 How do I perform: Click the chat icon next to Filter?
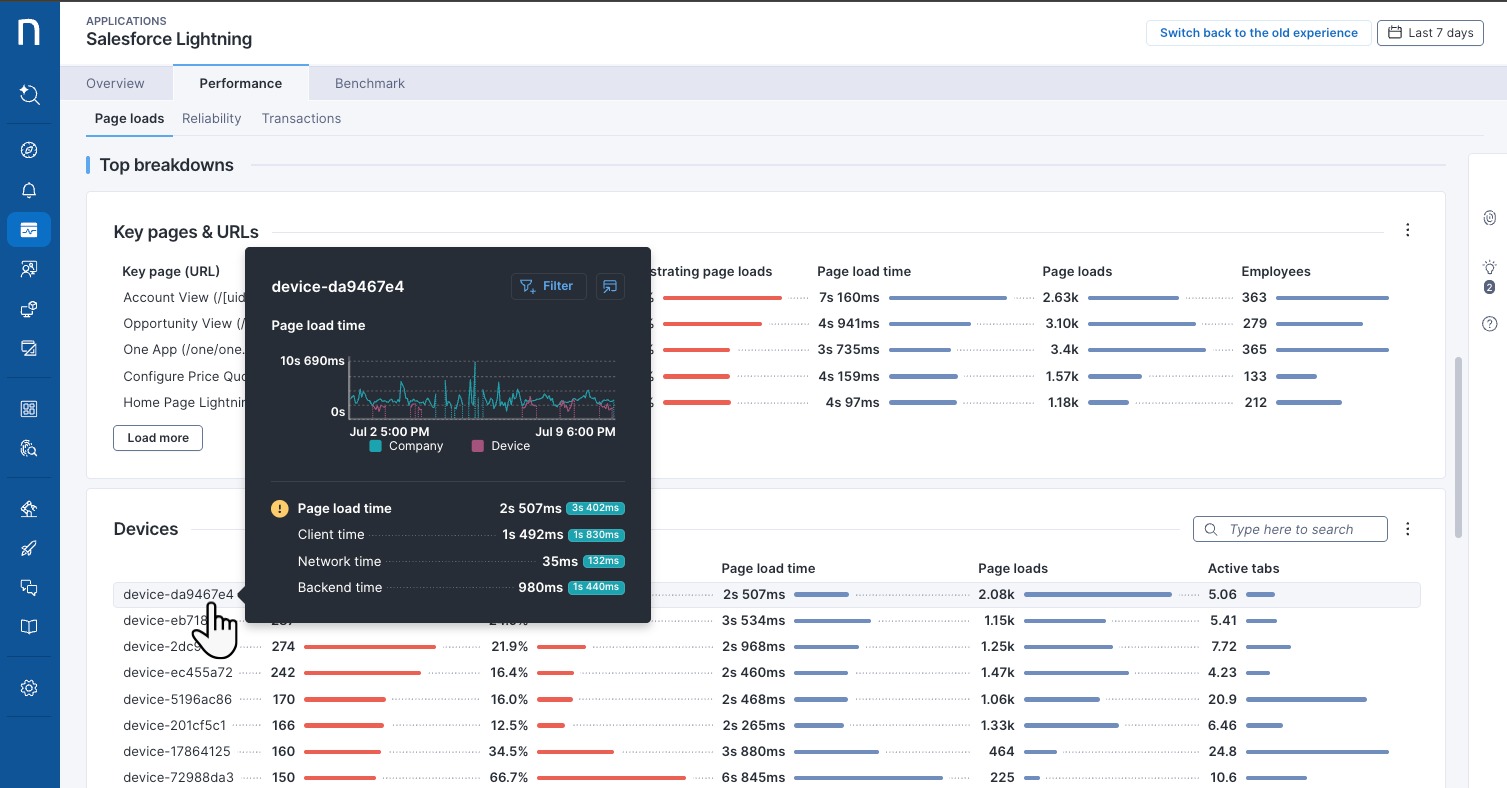click(x=610, y=286)
